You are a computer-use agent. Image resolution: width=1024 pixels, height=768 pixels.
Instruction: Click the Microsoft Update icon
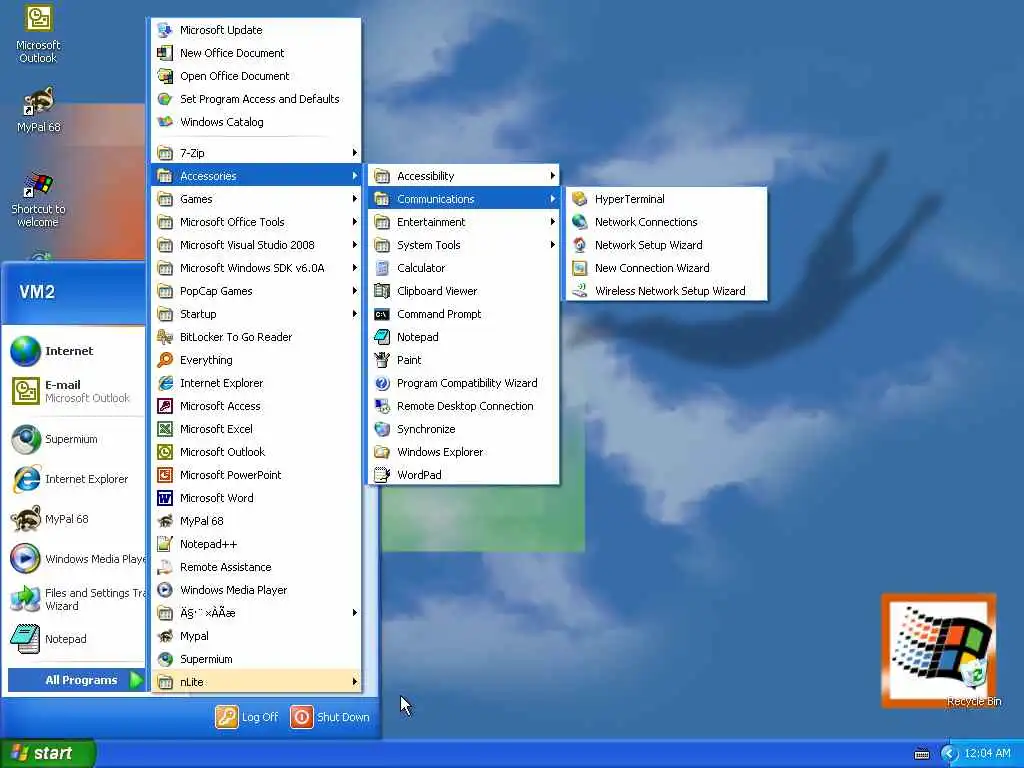165,30
